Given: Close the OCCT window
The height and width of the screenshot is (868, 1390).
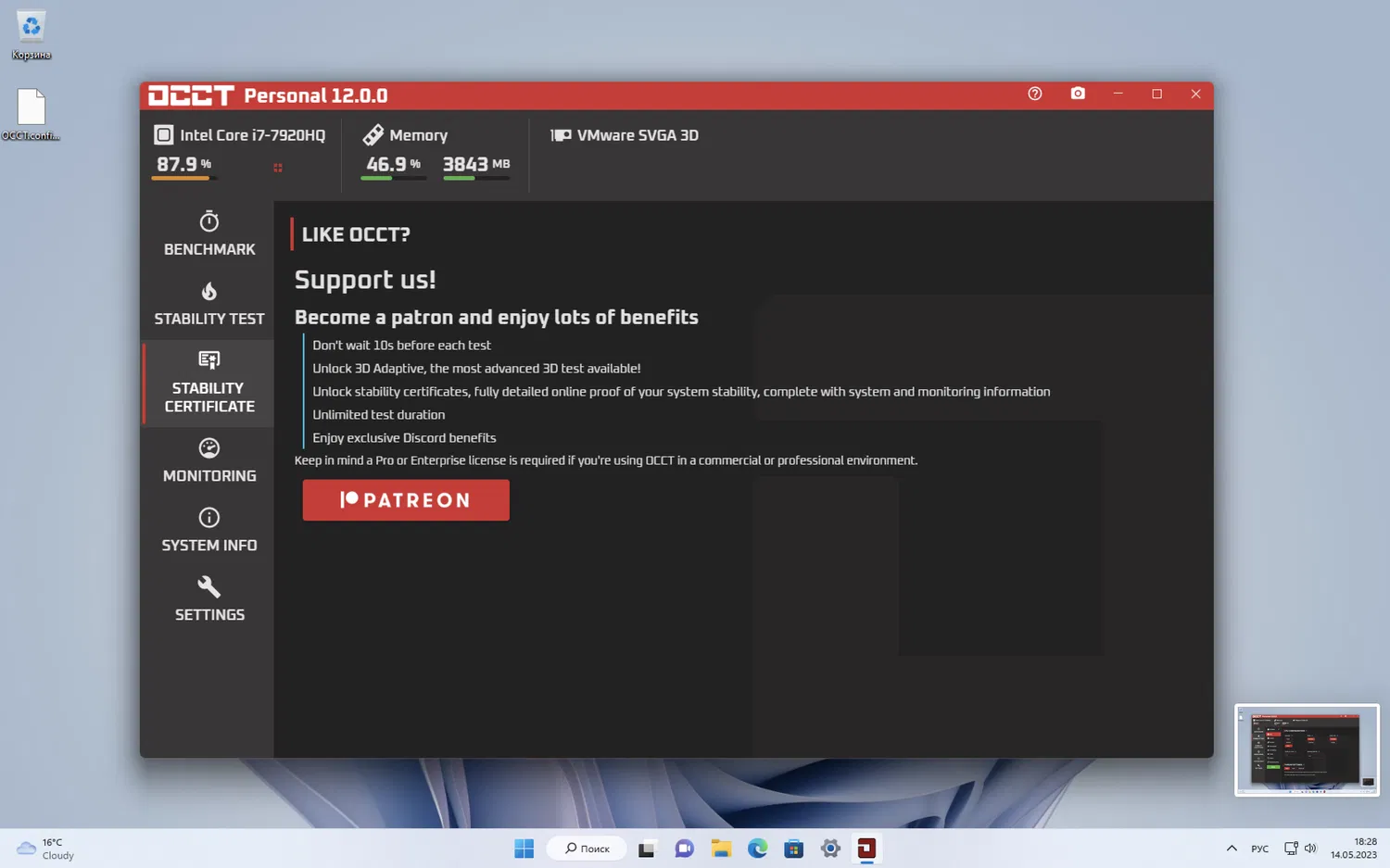Looking at the screenshot, I should pyautogui.click(x=1195, y=94).
